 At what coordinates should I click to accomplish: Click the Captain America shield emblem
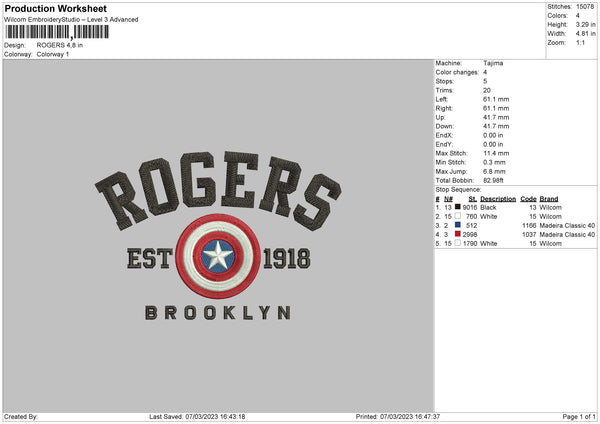pyautogui.click(x=217, y=256)
